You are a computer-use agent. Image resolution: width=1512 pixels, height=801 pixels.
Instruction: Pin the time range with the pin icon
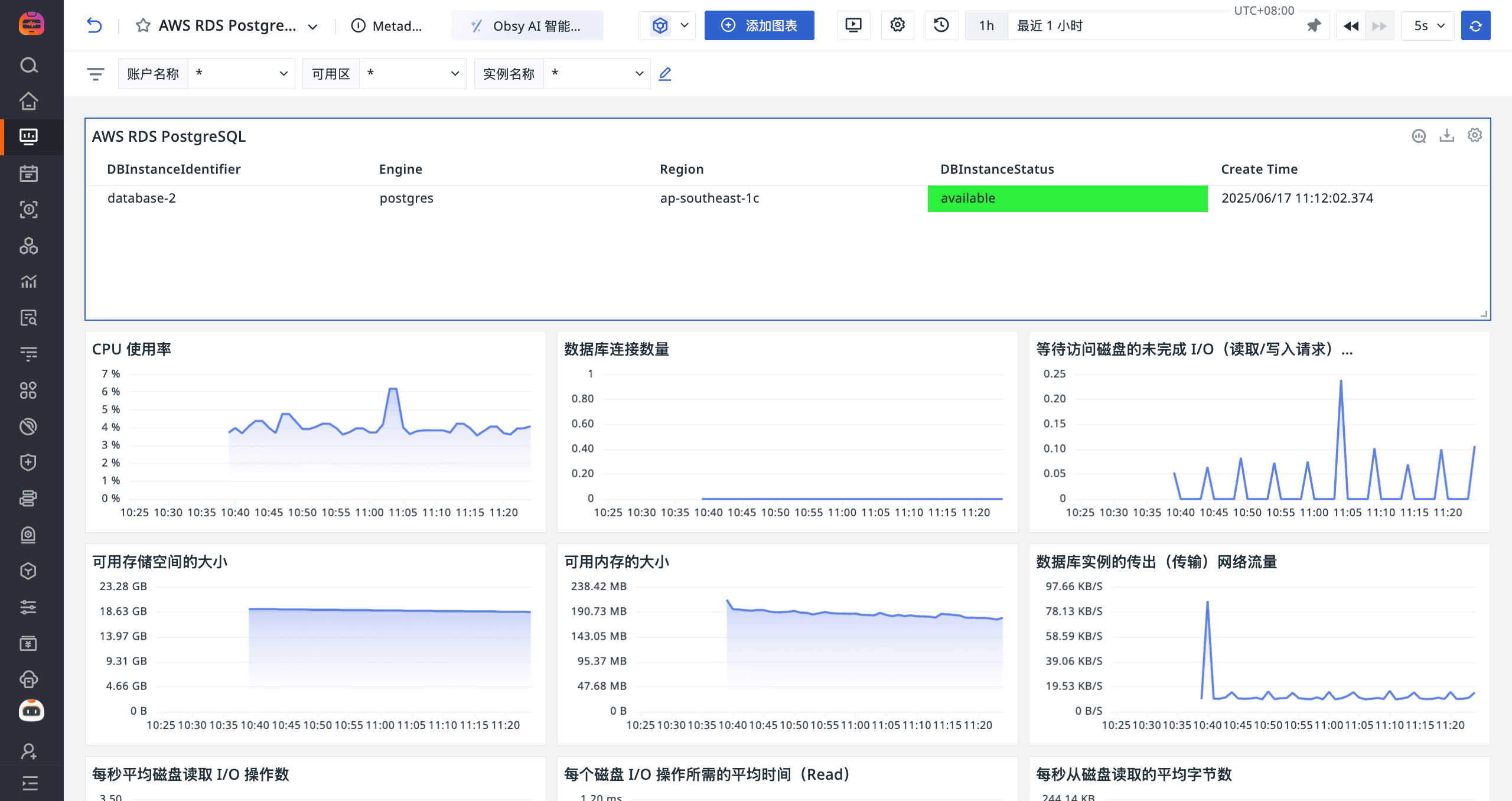pos(1314,26)
